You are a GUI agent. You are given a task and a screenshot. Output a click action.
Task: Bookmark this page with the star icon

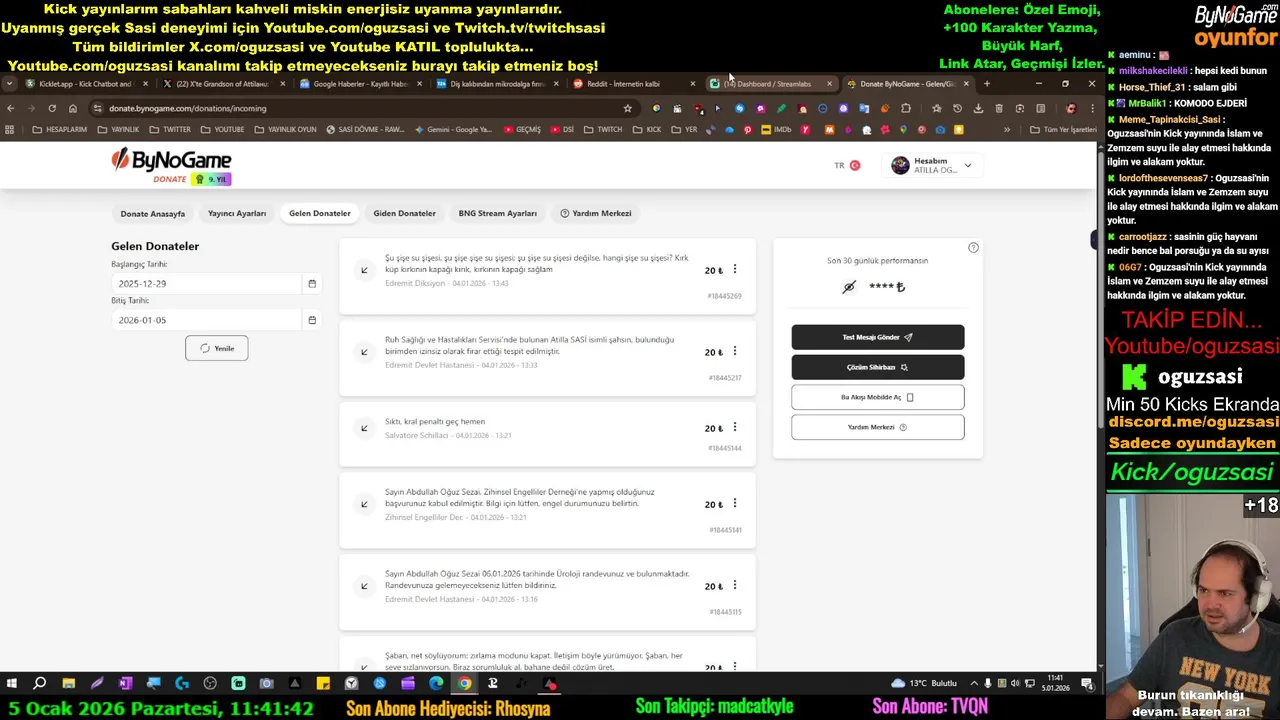[628, 108]
